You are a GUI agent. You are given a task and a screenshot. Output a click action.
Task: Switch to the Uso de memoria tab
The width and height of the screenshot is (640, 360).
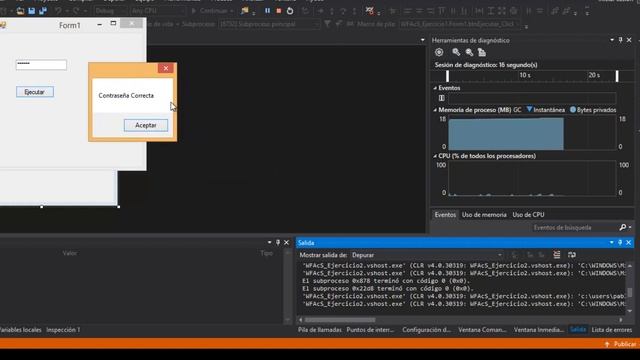[484, 215]
